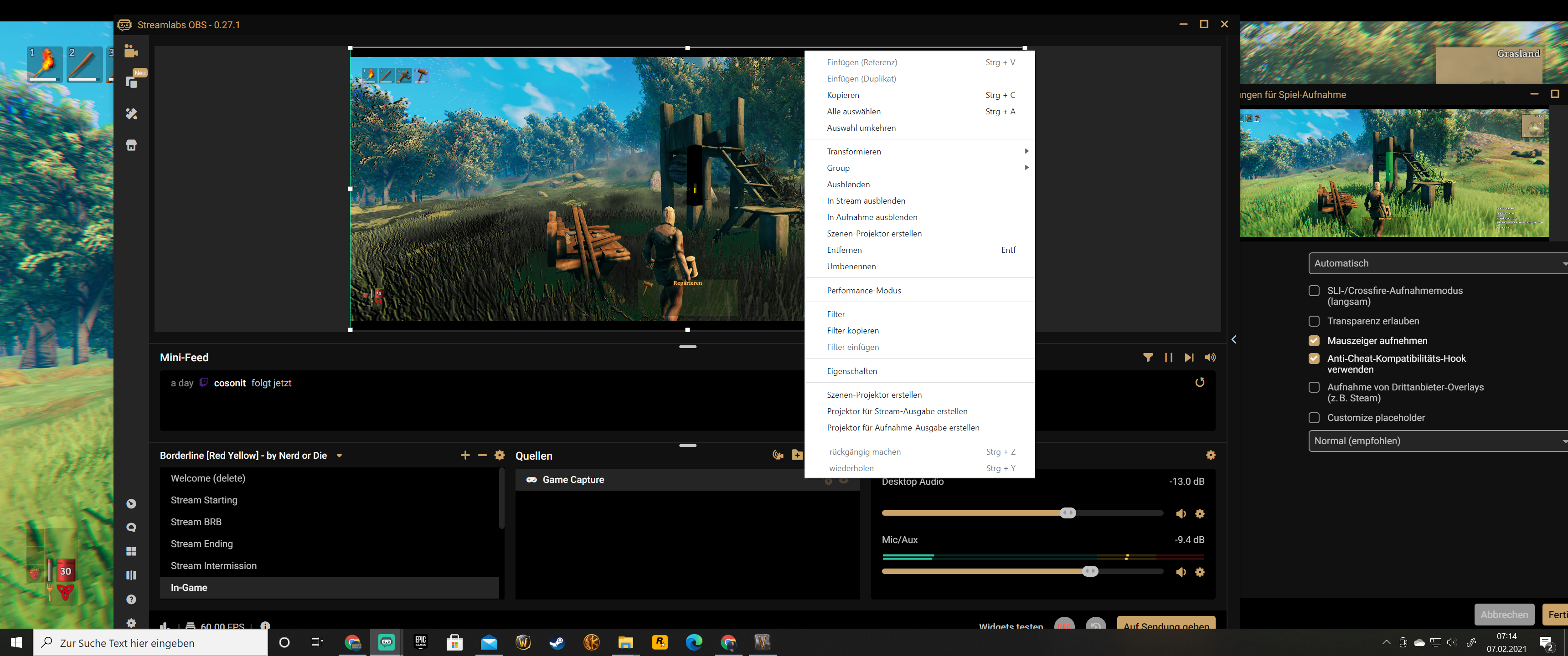Viewport: 1568px width, 656px height.
Task: Adjust the Desktop Audio volume slider
Action: click(1067, 513)
